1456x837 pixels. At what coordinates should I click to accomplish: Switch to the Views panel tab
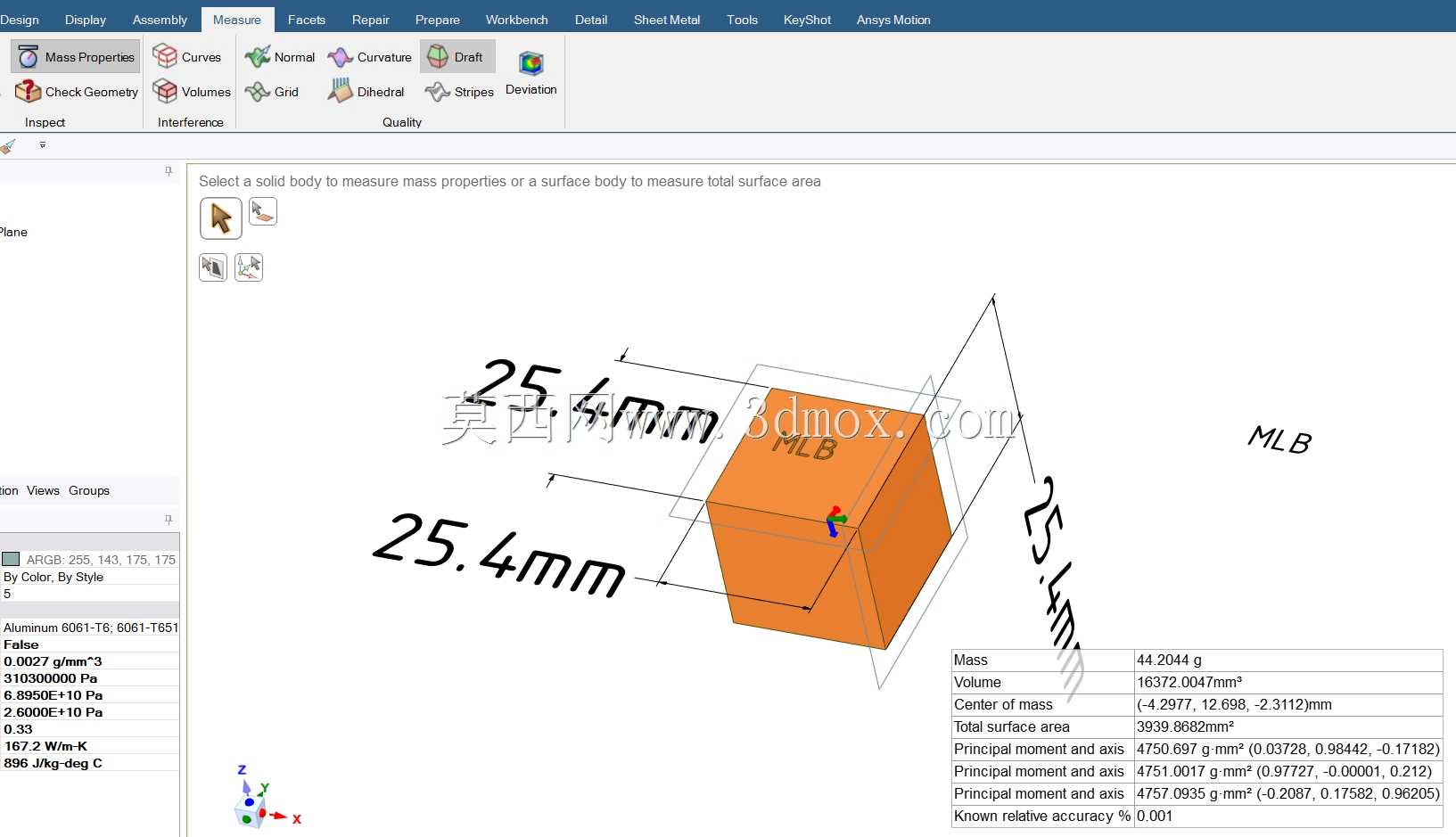click(43, 490)
